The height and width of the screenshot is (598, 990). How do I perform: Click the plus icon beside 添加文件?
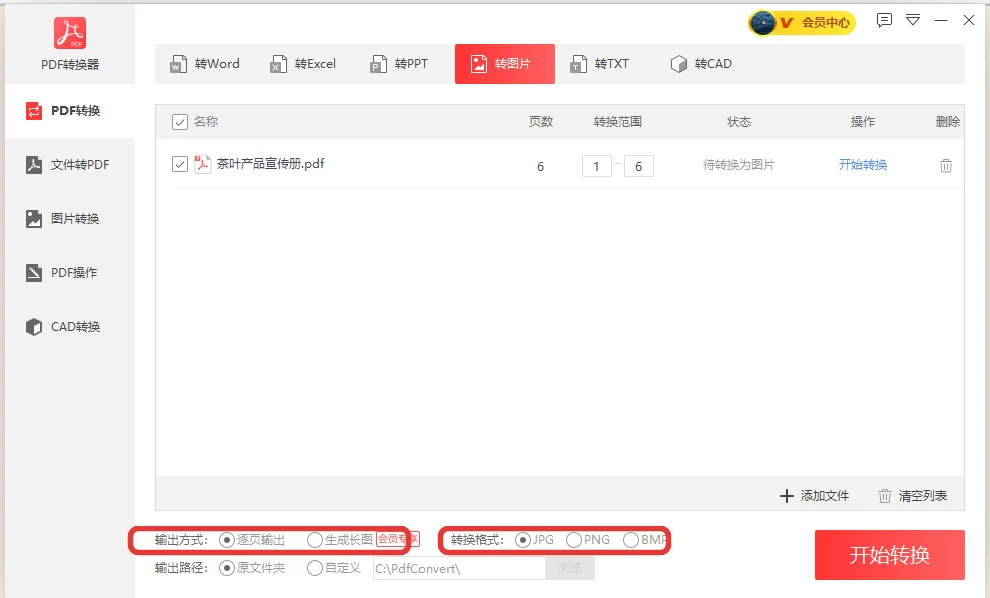tap(787, 496)
